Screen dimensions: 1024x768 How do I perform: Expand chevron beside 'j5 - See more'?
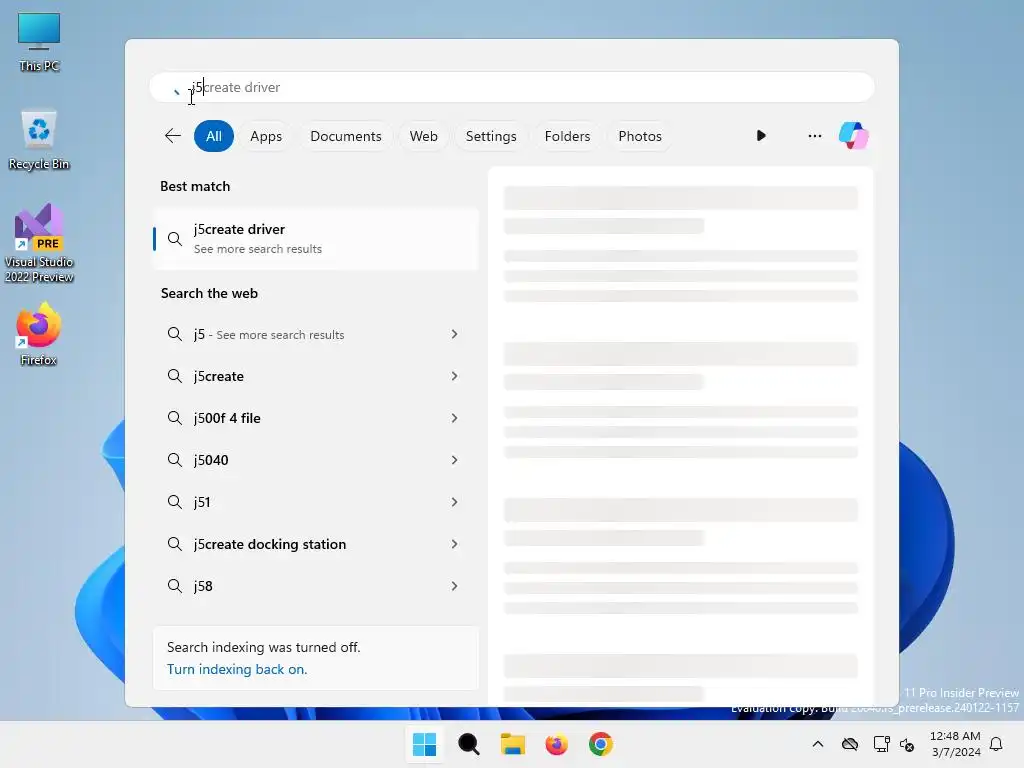point(455,334)
